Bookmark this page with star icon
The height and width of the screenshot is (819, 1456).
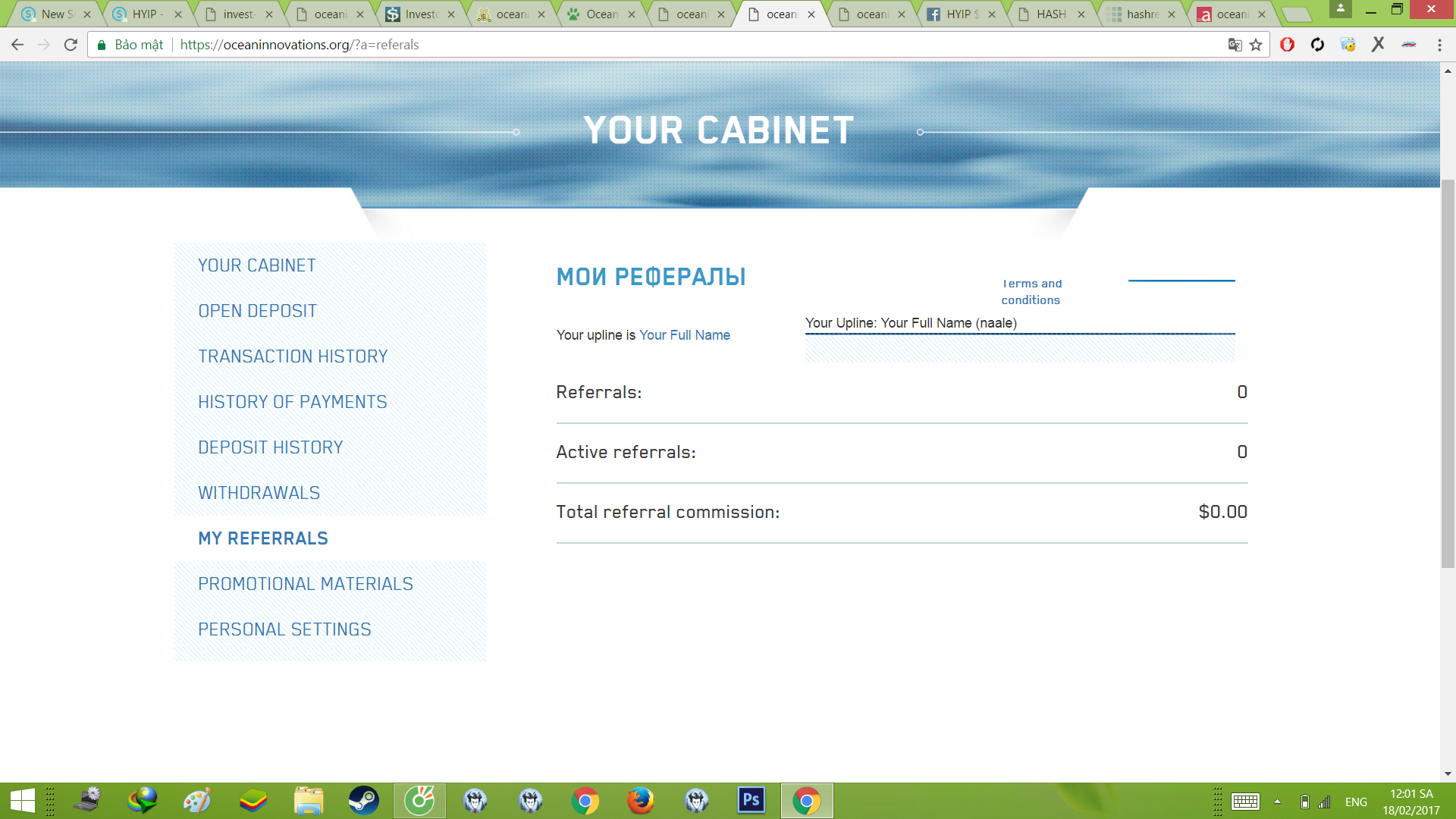pyautogui.click(x=1256, y=45)
